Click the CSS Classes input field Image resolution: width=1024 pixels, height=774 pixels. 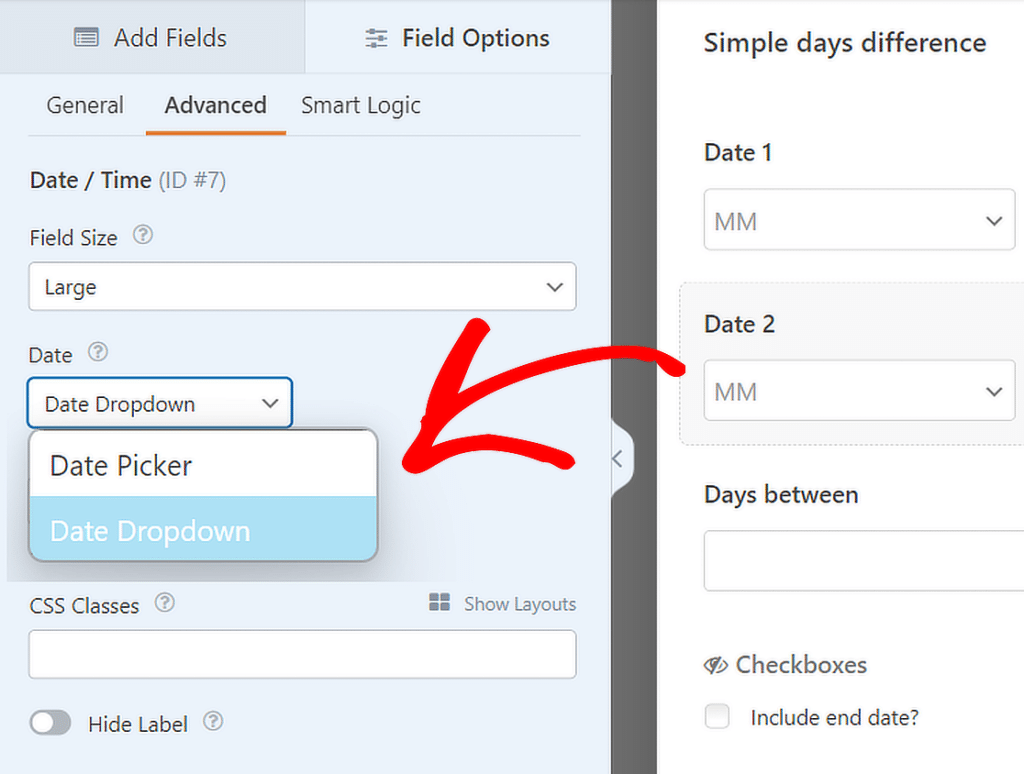click(300, 654)
